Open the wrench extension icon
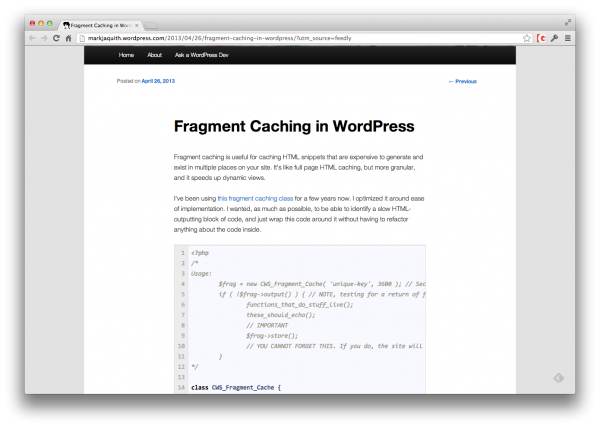The height and width of the screenshot is (428, 600). coord(554,38)
